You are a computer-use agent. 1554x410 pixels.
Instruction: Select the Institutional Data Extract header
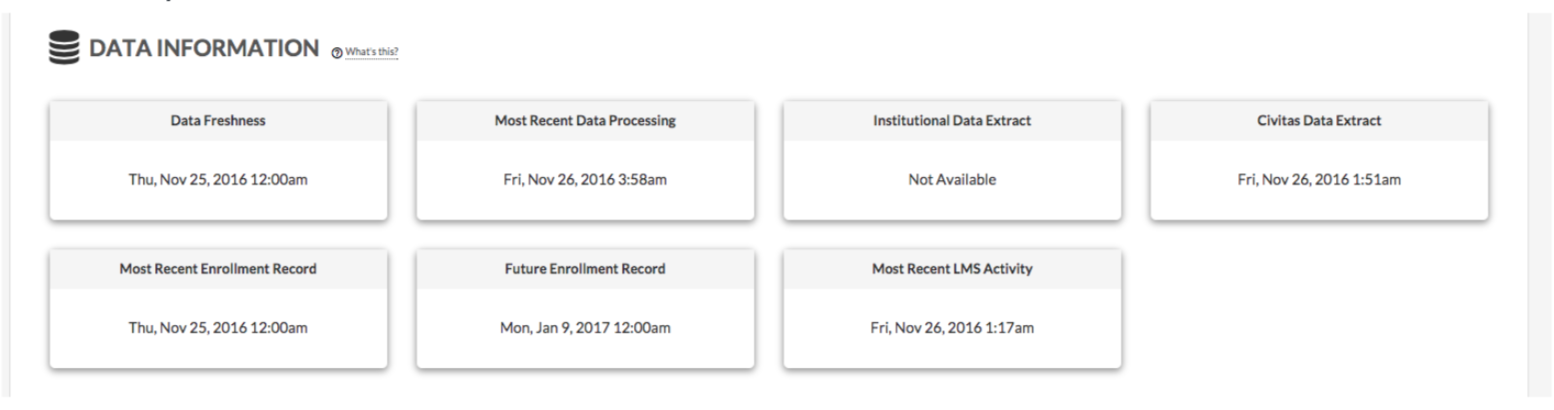pyautogui.click(x=952, y=121)
